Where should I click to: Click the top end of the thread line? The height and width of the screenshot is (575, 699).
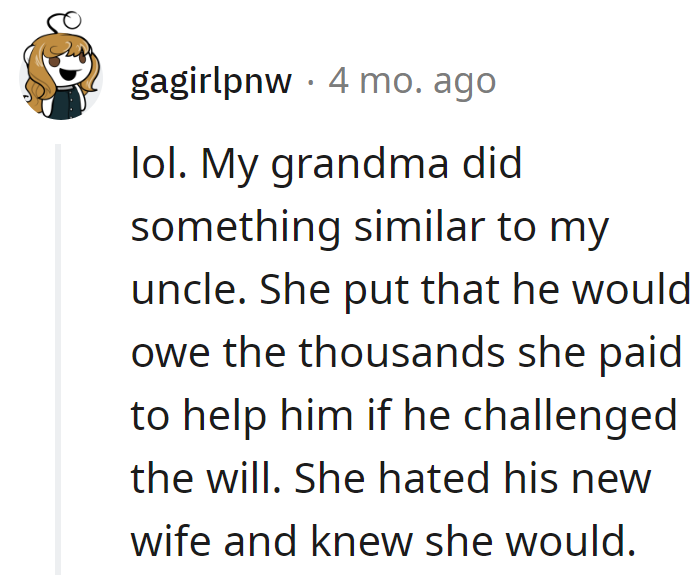click(58, 147)
